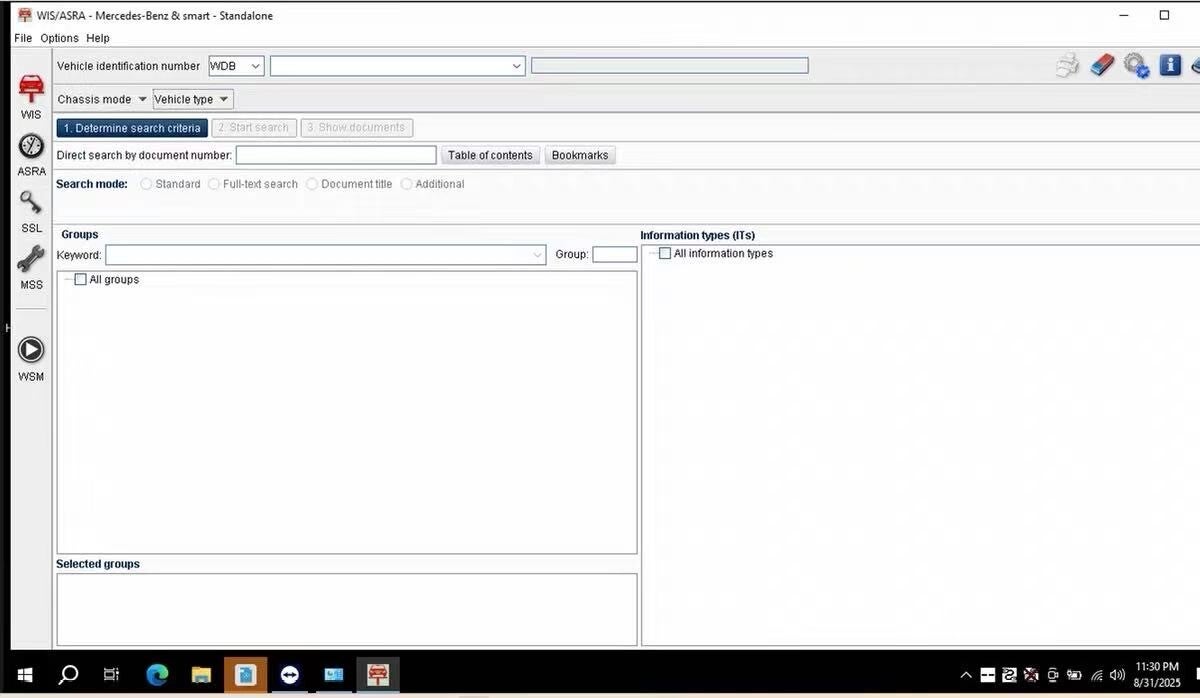
Task: Click the 'Groups' panel heading
Action: [x=80, y=235]
